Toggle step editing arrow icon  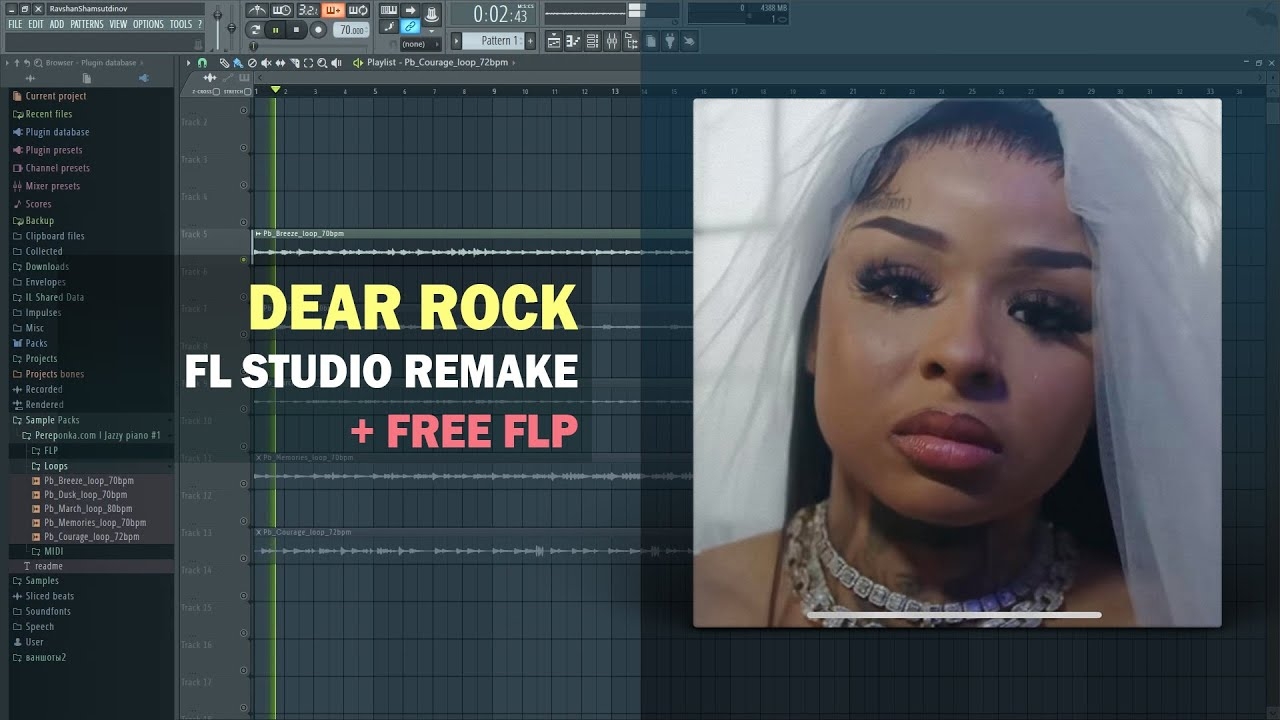click(x=410, y=10)
